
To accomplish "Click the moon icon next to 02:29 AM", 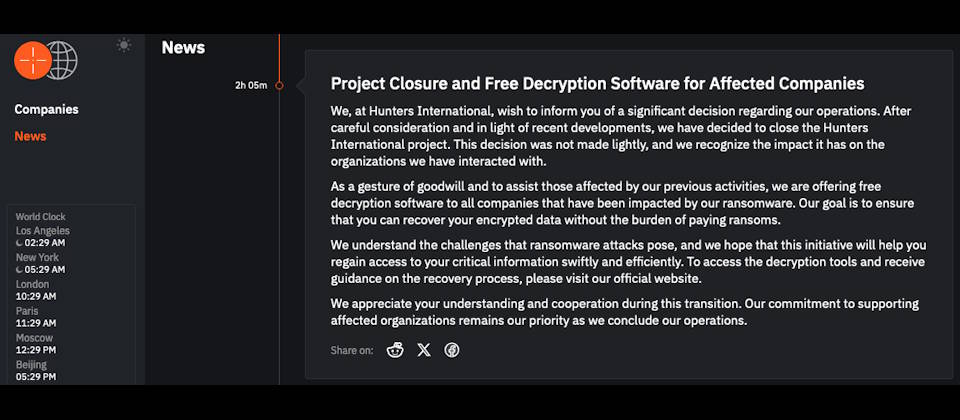I will pyautogui.click(x=20, y=243).
